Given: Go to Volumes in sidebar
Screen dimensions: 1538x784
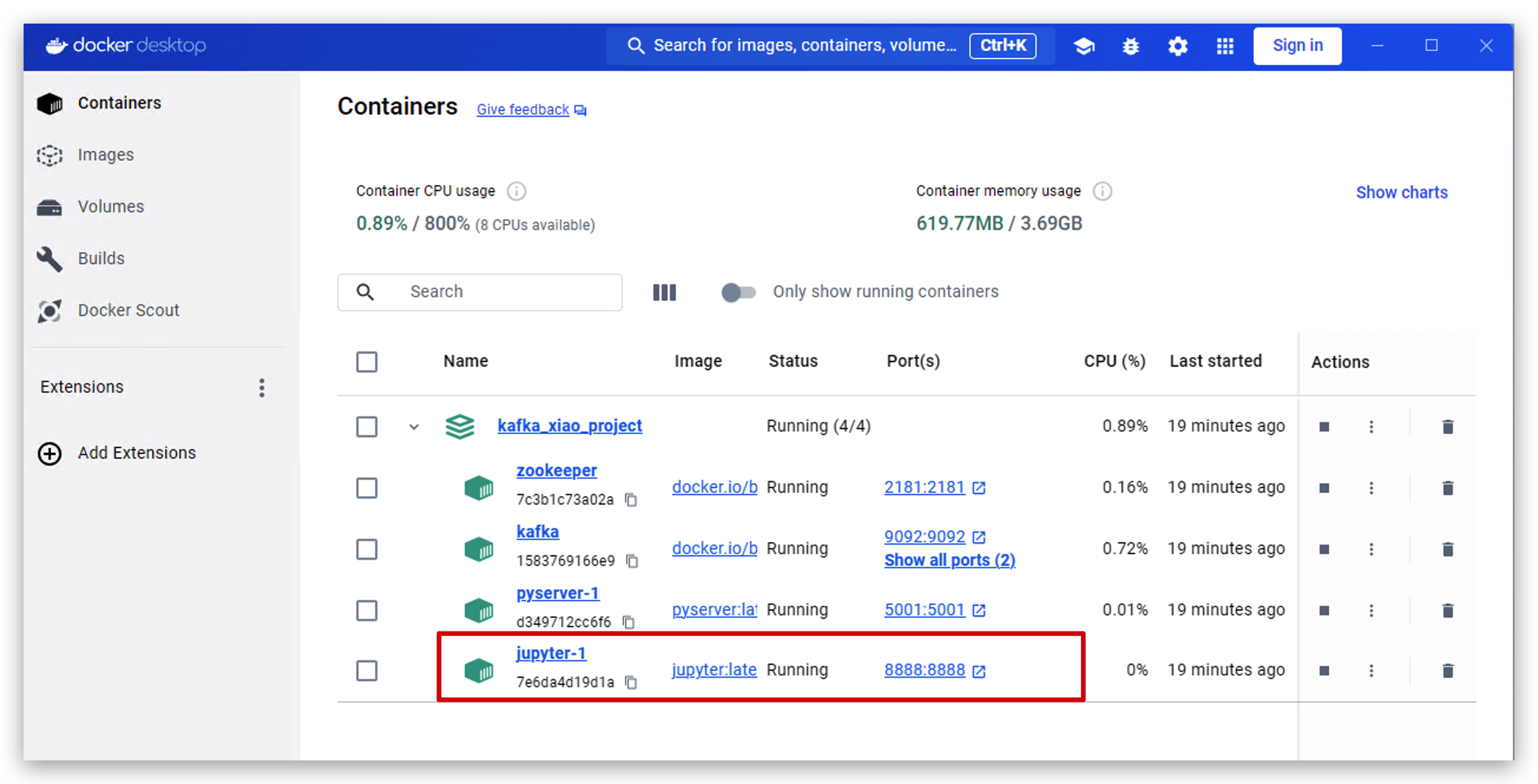Looking at the screenshot, I should (111, 207).
